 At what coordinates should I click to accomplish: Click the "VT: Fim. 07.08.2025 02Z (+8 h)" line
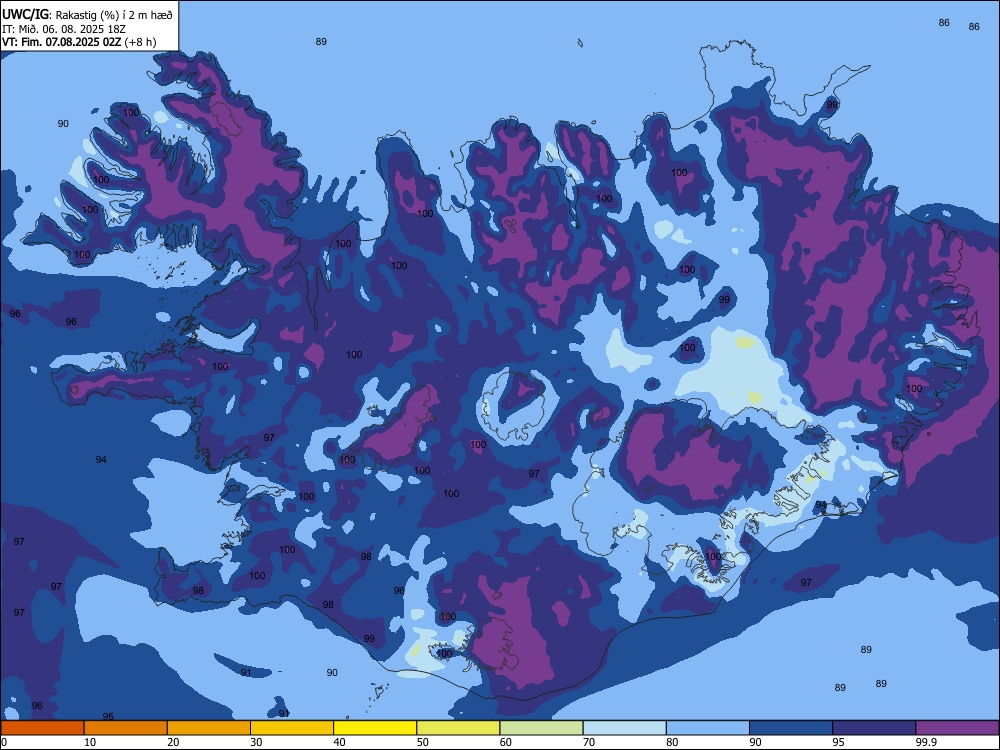click(79, 42)
